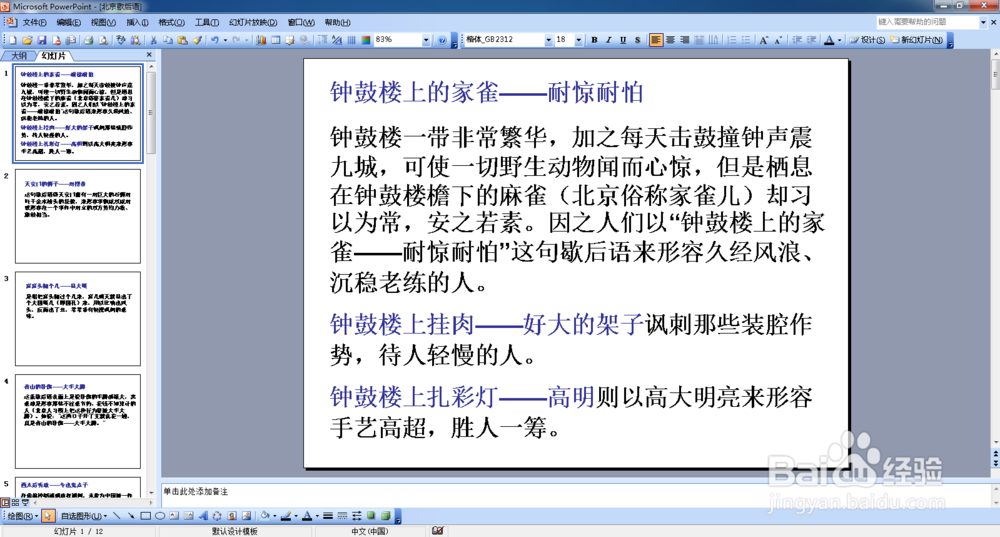Create a new blank presentation
The height and width of the screenshot is (537, 1000).
click(x=13, y=40)
